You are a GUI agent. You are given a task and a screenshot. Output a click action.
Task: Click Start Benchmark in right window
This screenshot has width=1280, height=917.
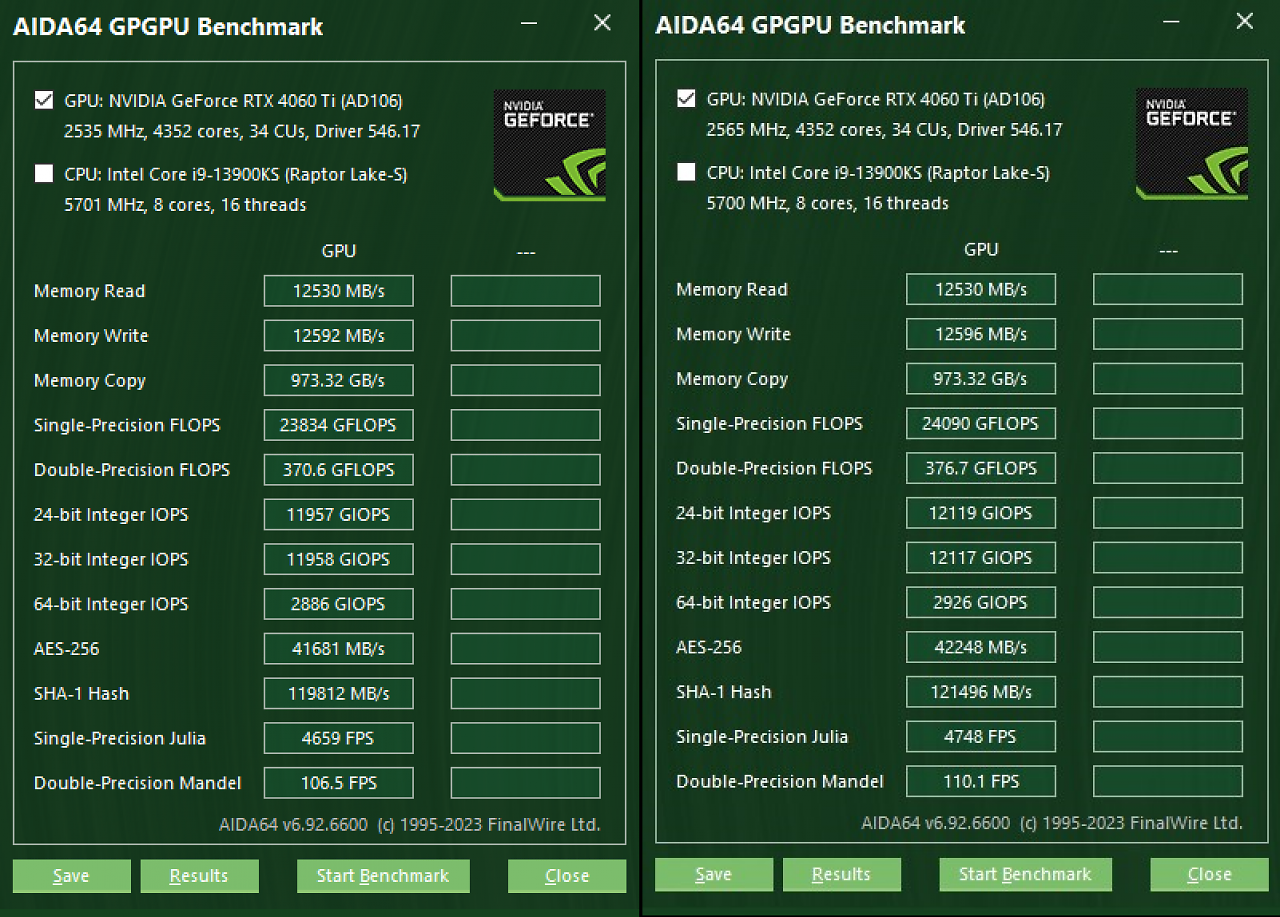pyautogui.click(x=1025, y=874)
